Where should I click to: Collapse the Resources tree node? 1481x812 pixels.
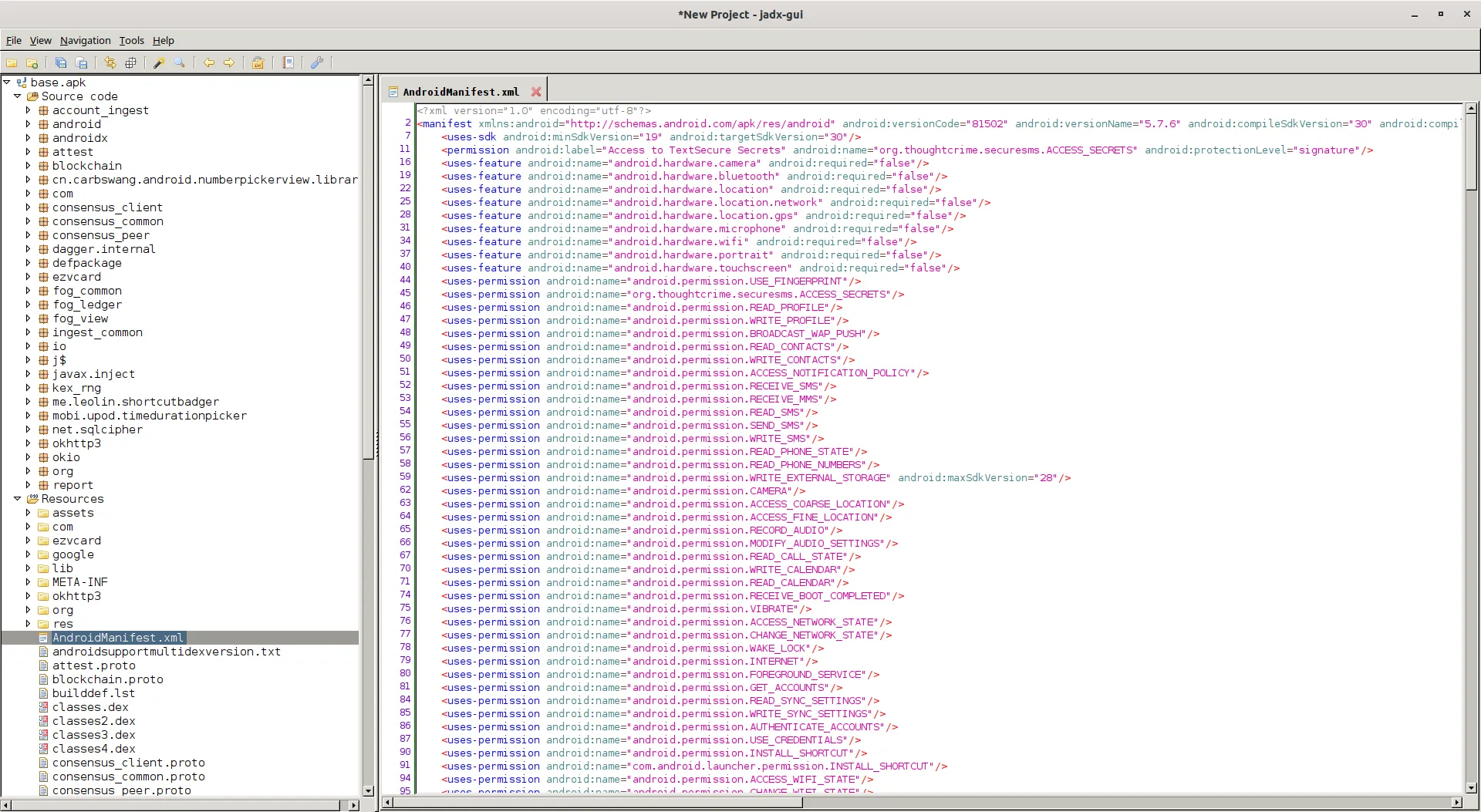17,499
